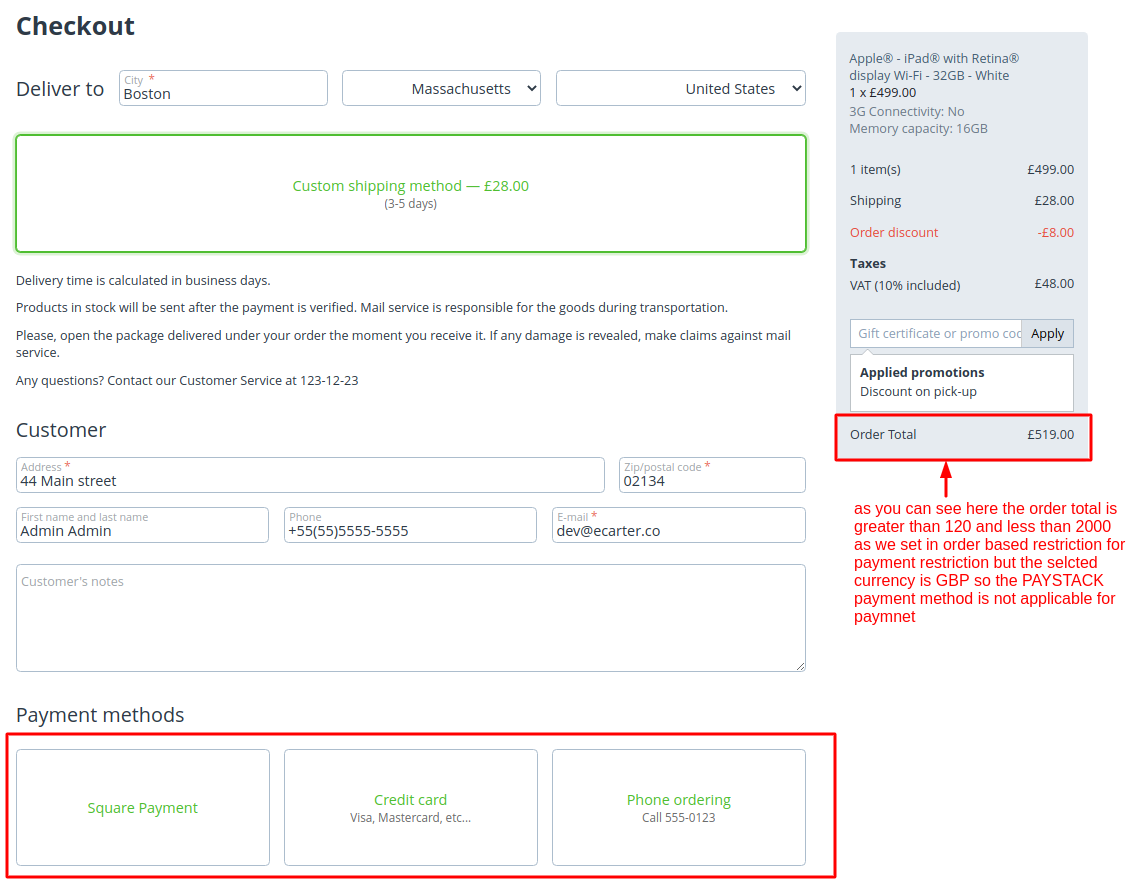This screenshot has width=1129, height=887.
Task: Expand the United States country dropdown
Action: (680, 89)
